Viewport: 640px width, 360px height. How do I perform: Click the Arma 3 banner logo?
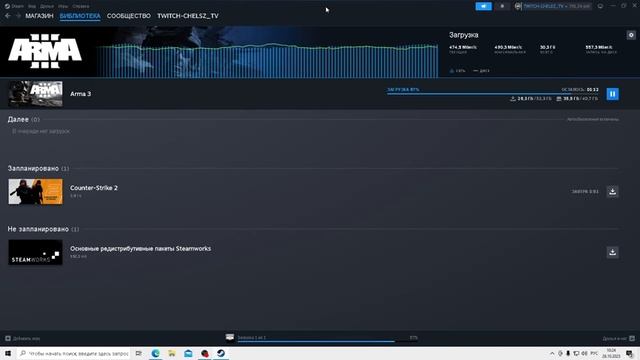click(x=45, y=51)
